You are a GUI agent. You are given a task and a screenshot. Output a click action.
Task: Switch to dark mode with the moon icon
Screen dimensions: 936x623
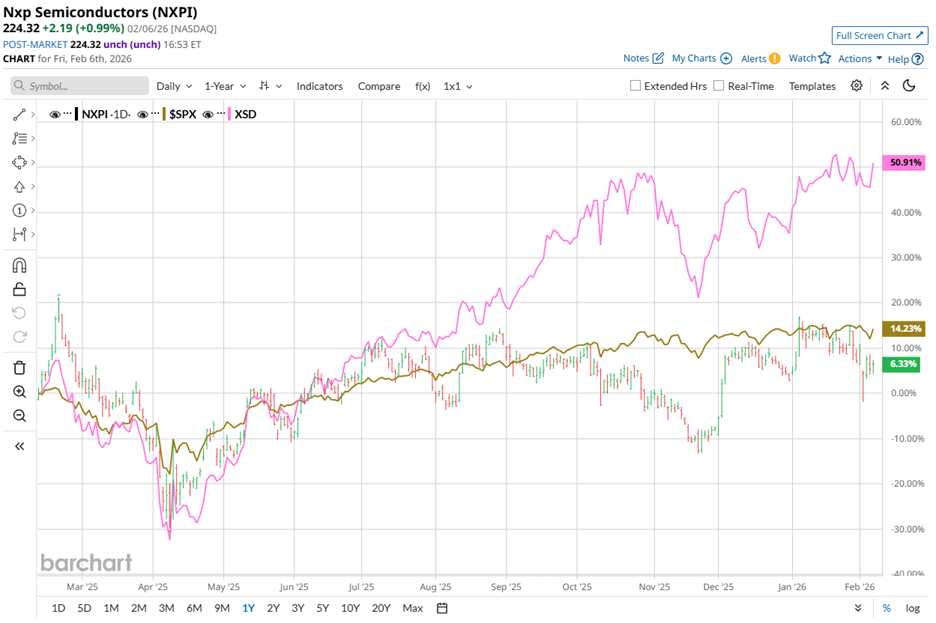909,86
